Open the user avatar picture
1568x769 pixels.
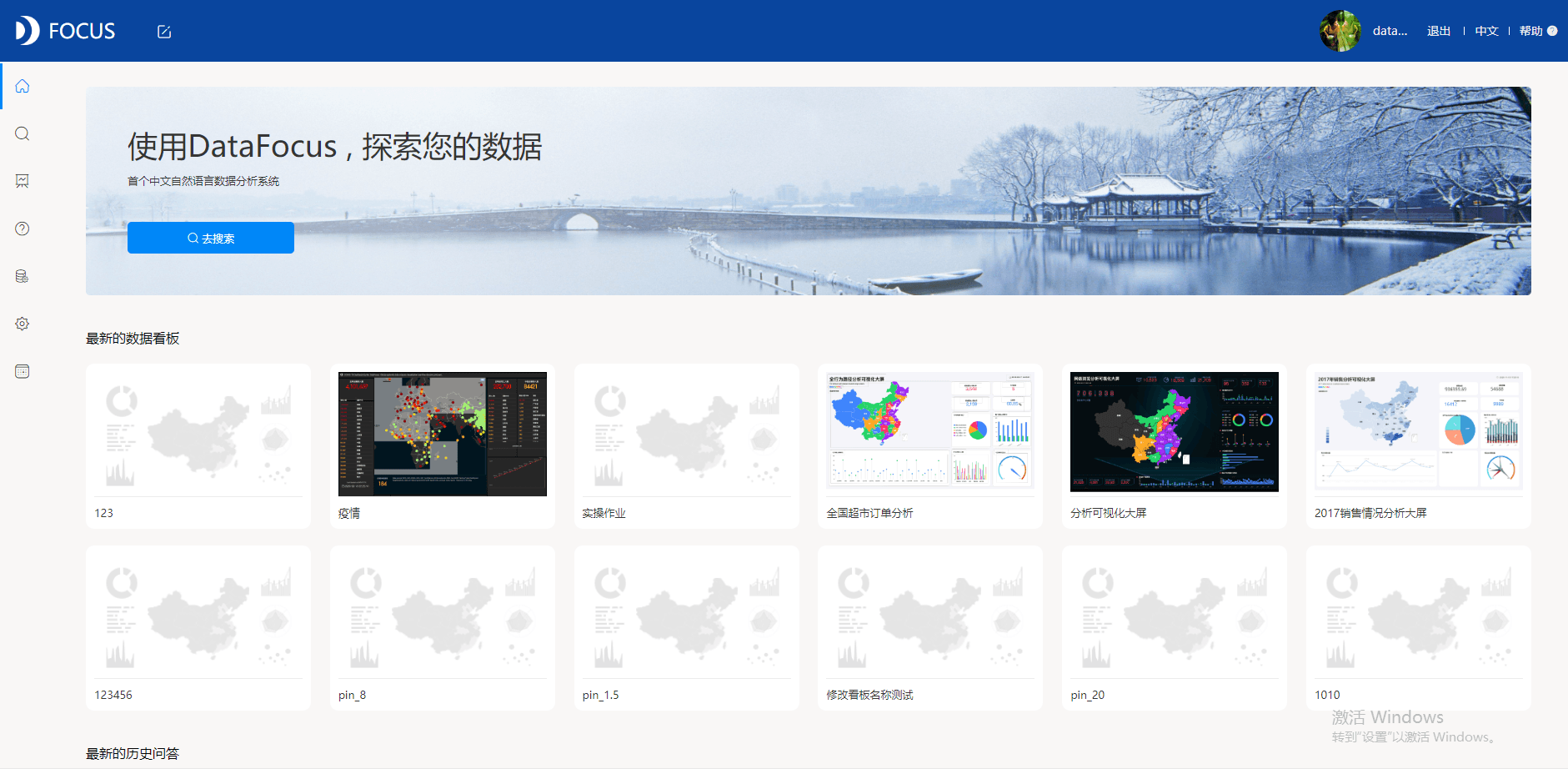[1340, 31]
